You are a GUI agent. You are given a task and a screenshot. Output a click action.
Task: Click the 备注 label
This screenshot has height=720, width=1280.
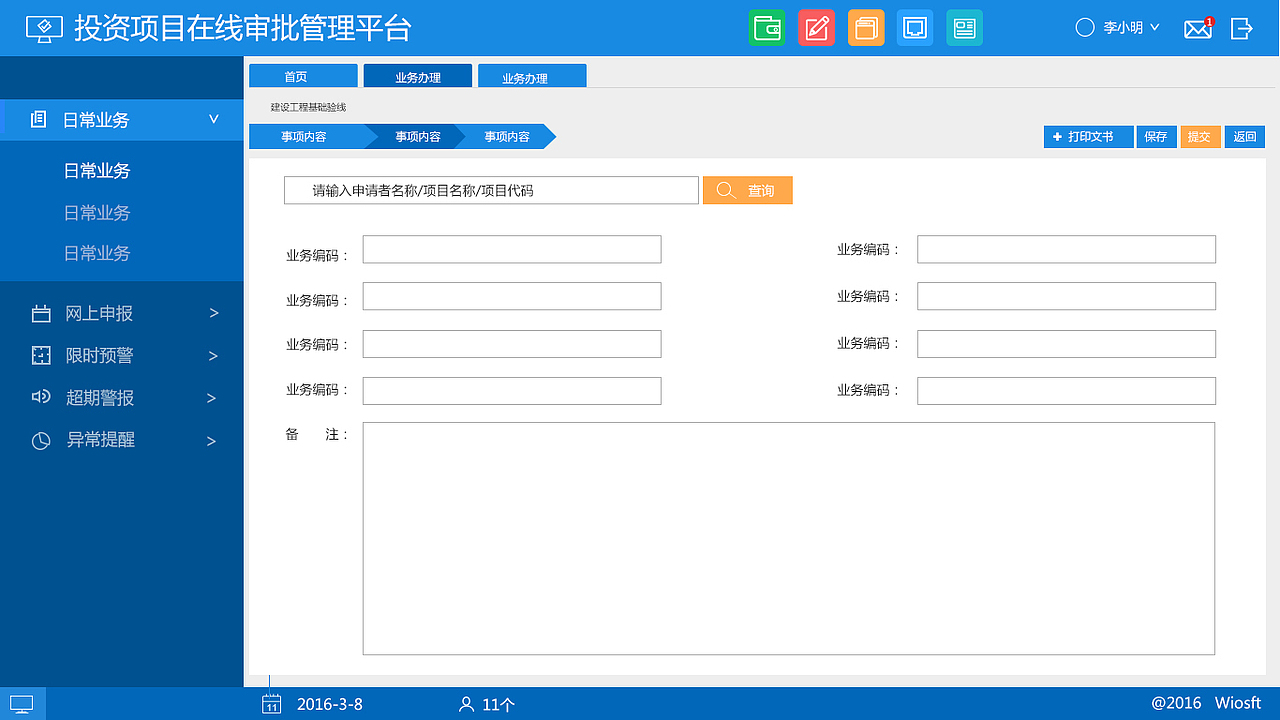(x=316, y=435)
